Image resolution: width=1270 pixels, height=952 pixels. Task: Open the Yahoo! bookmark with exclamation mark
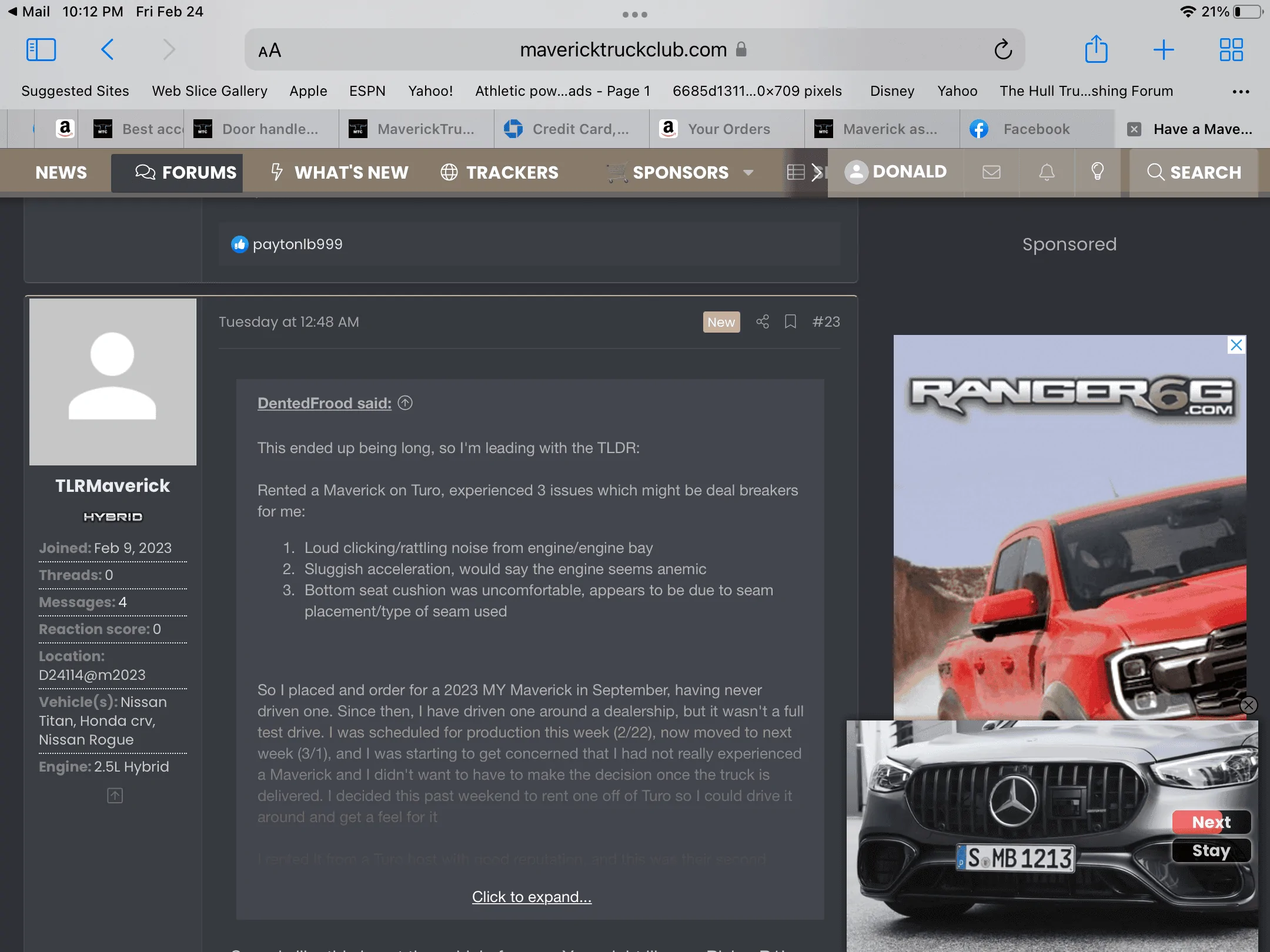pos(430,91)
